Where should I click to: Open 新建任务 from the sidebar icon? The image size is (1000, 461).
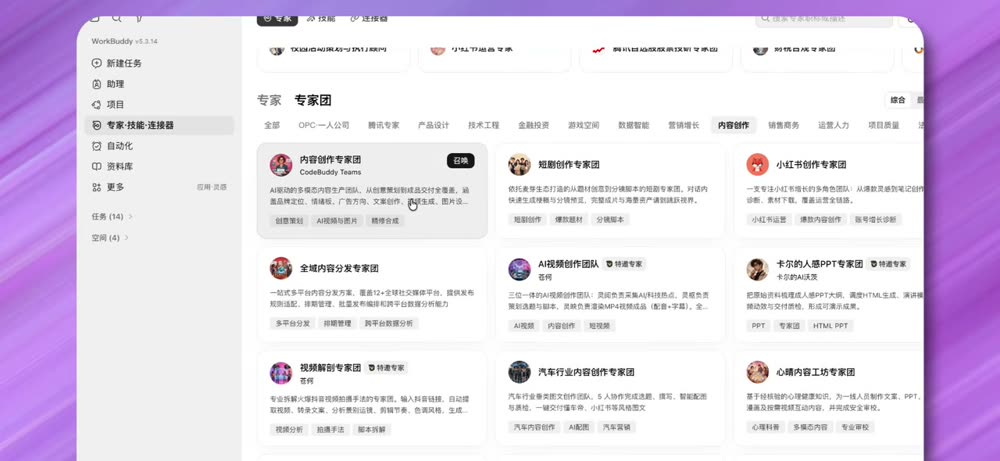pyautogui.click(x=96, y=63)
